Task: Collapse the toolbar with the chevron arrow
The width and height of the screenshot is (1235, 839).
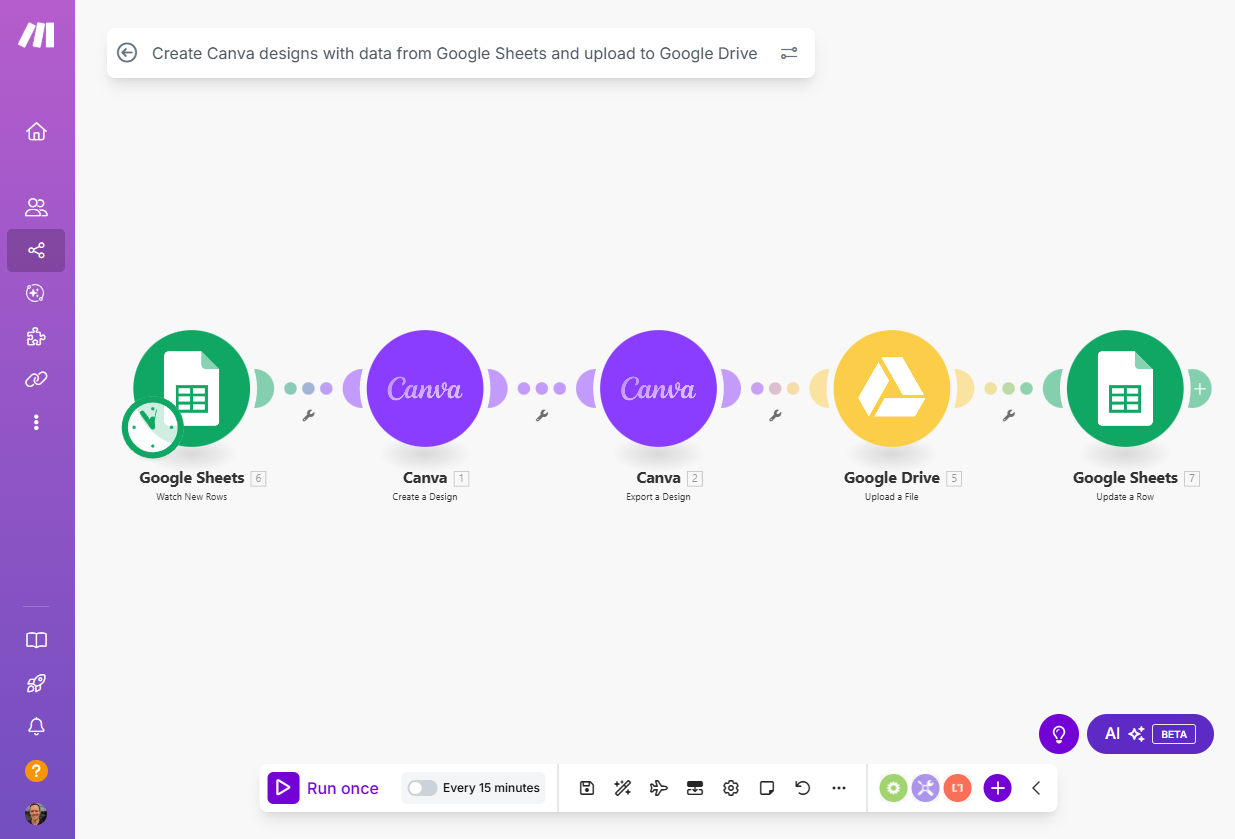Action: (1035, 788)
